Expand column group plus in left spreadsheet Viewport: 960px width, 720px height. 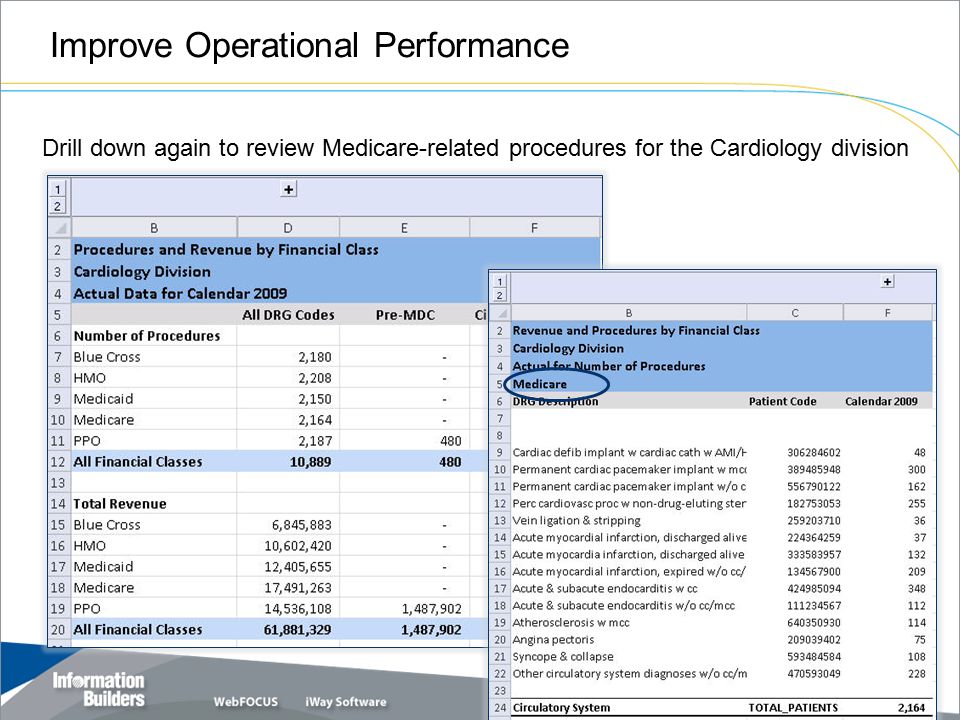click(288, 189)
